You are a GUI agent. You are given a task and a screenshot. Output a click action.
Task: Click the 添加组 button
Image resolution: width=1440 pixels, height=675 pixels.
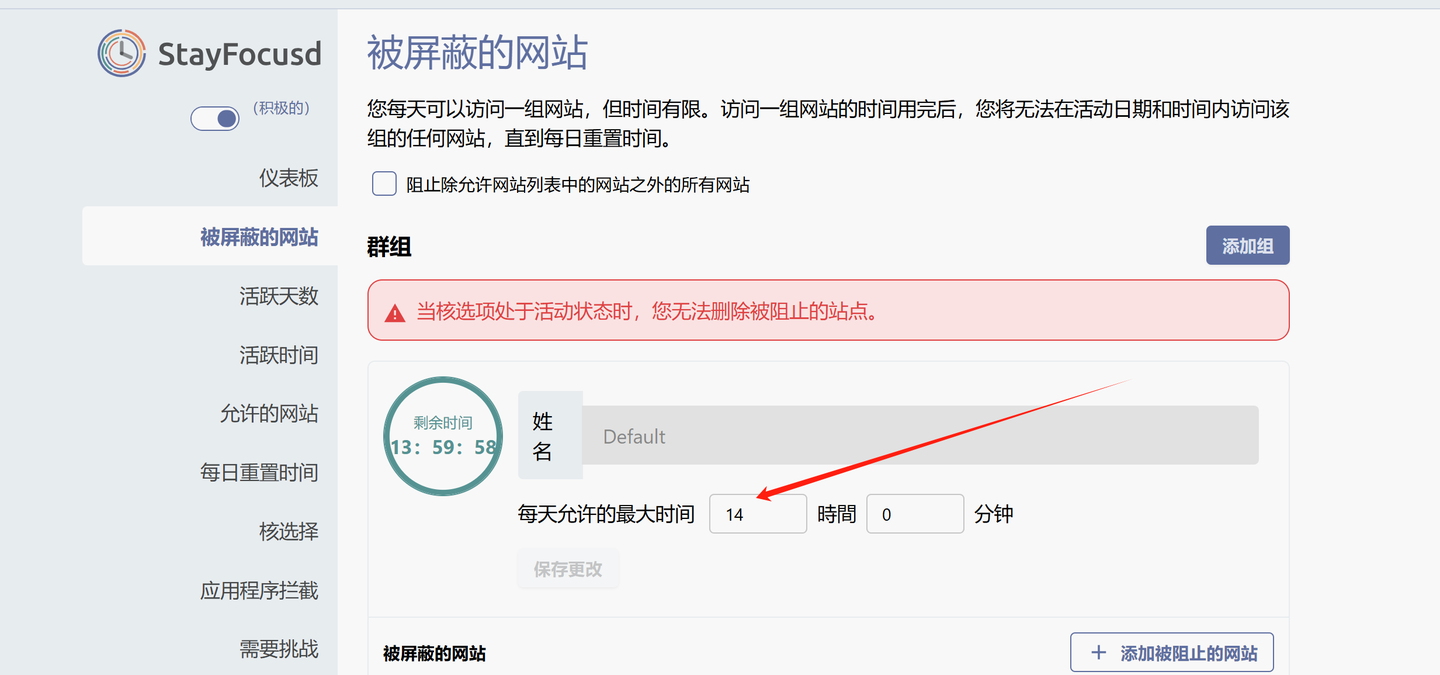click(x=1248, y=246)
